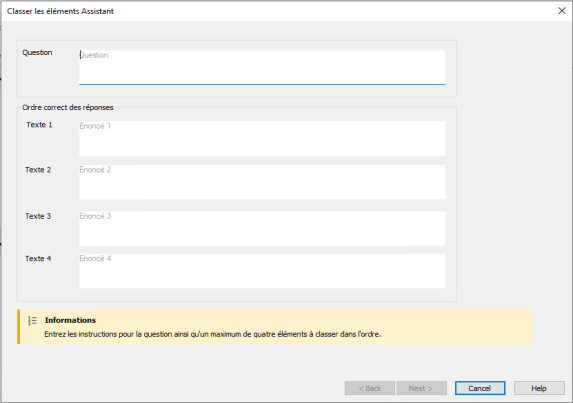Focus the Question text field
The height and width of the screenshot is (403, 573).
click(262, 68)
